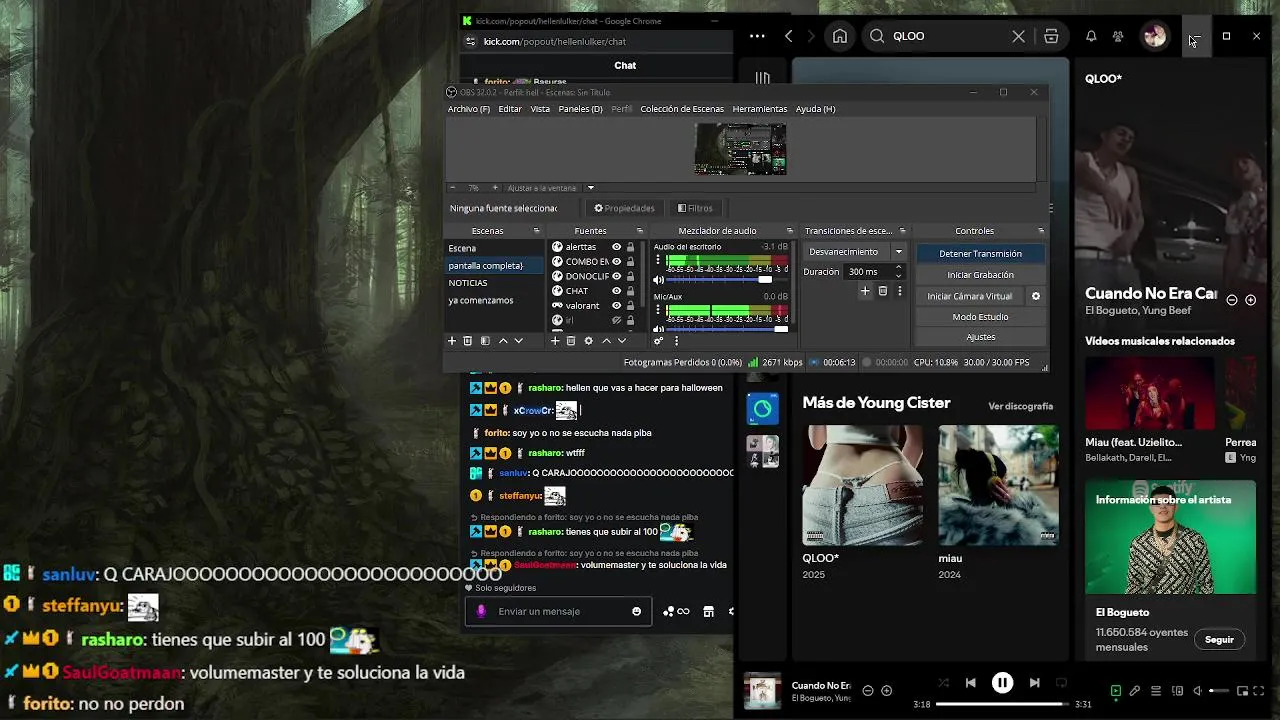Hide the DONOCLIF source
Viewport: 1280px width, 720px height.
coord(616,276)
